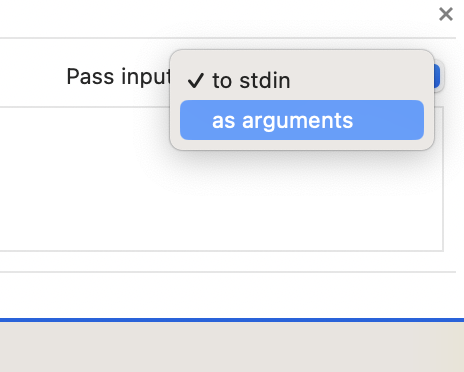Screen dimensions: 464x372
Task: Click the "Pass input" label
Action: click(118, 77)
